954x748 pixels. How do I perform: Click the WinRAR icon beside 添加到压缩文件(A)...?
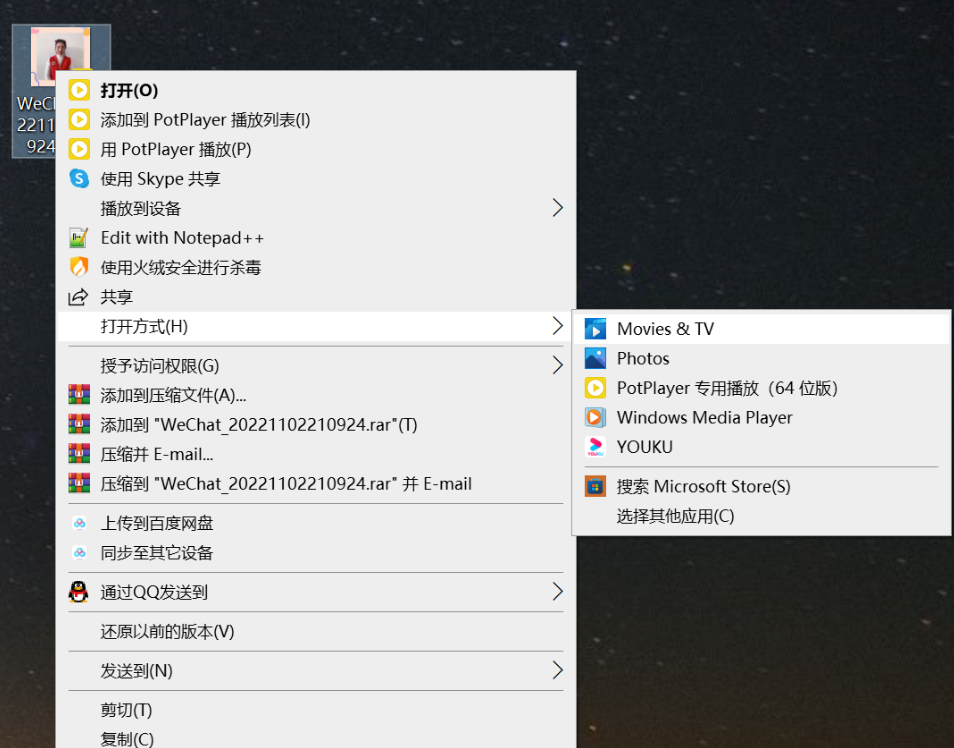click(79, 395)
